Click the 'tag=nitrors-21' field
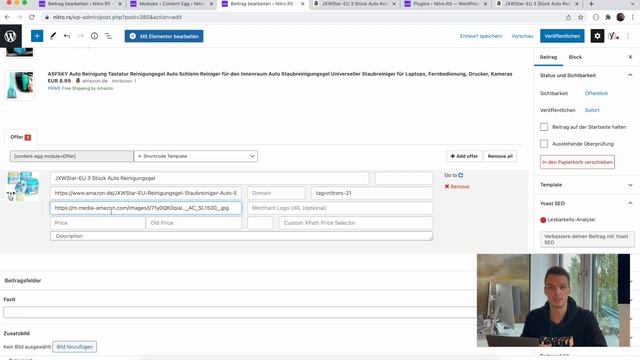Screen dimensions: 640x360 (x=372, y=193)
